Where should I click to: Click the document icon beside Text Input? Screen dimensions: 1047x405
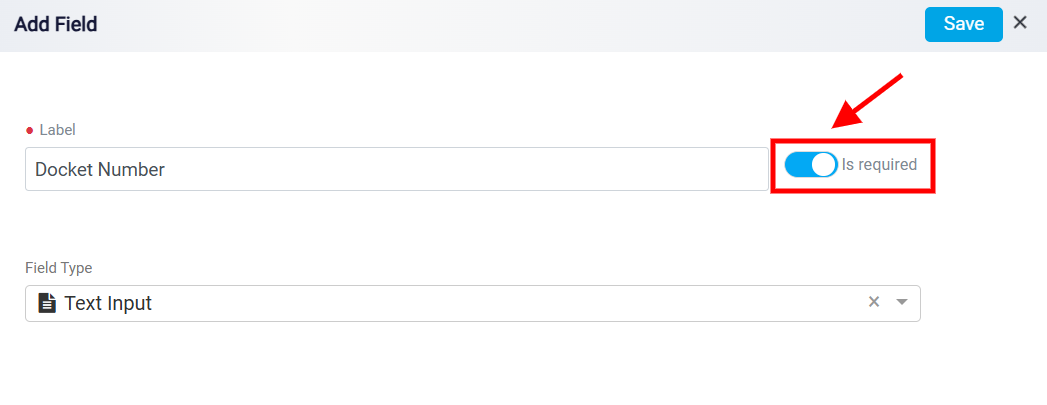(47, 304)
